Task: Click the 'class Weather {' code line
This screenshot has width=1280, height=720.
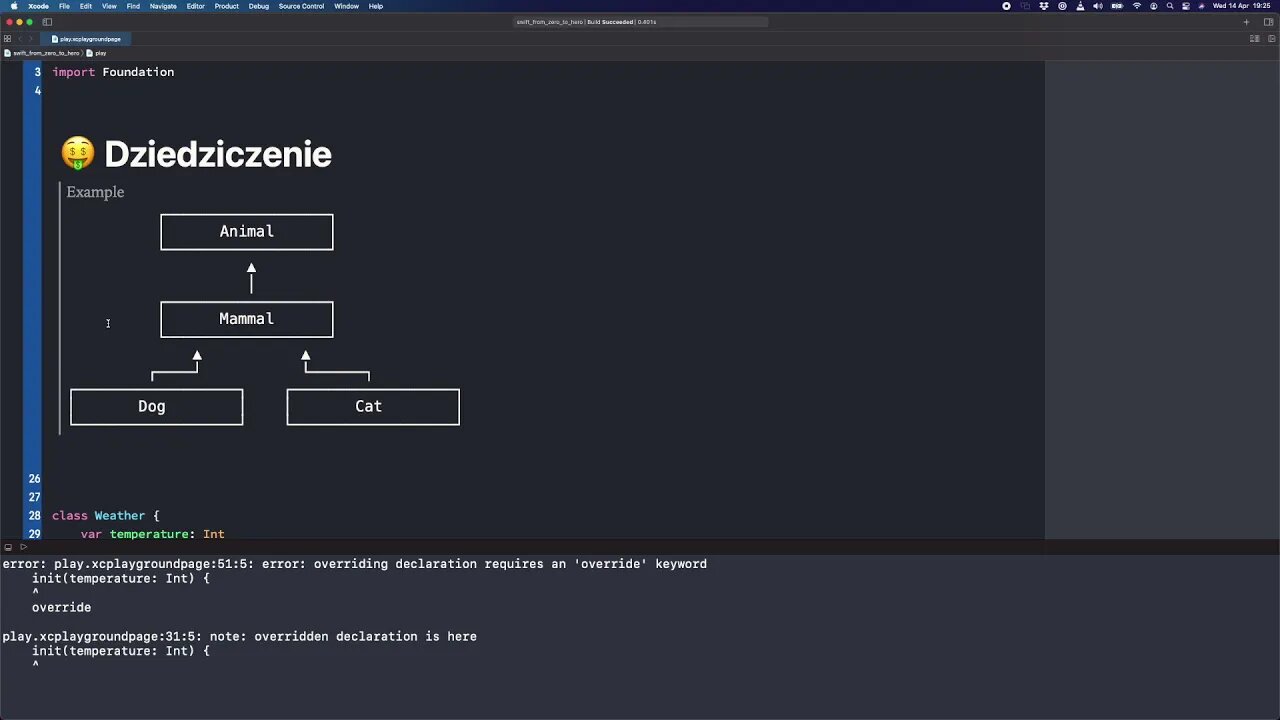Action: [106, 516]
